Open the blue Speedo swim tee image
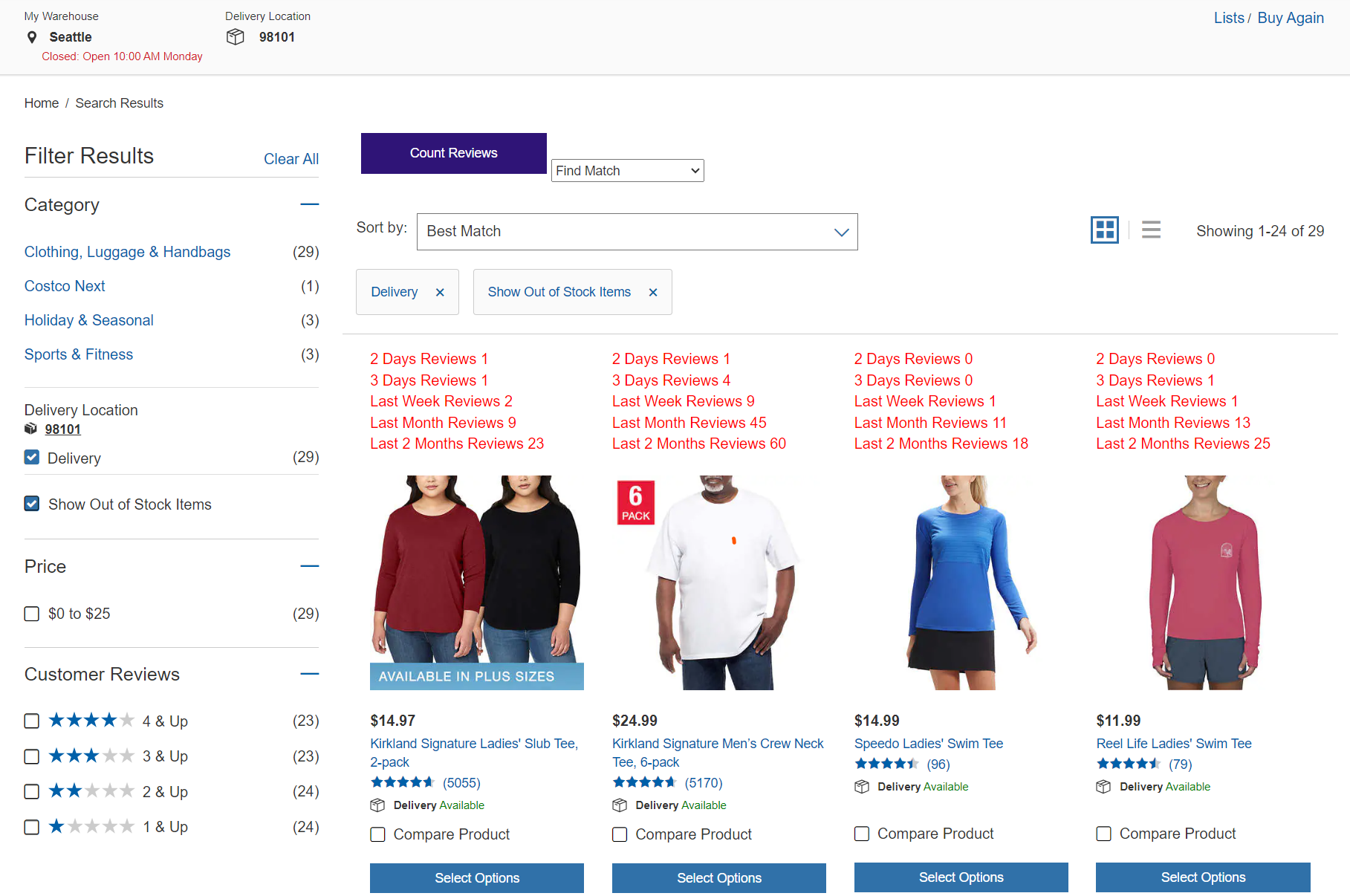The image size is (1350, 896). [x=961, y=582]
